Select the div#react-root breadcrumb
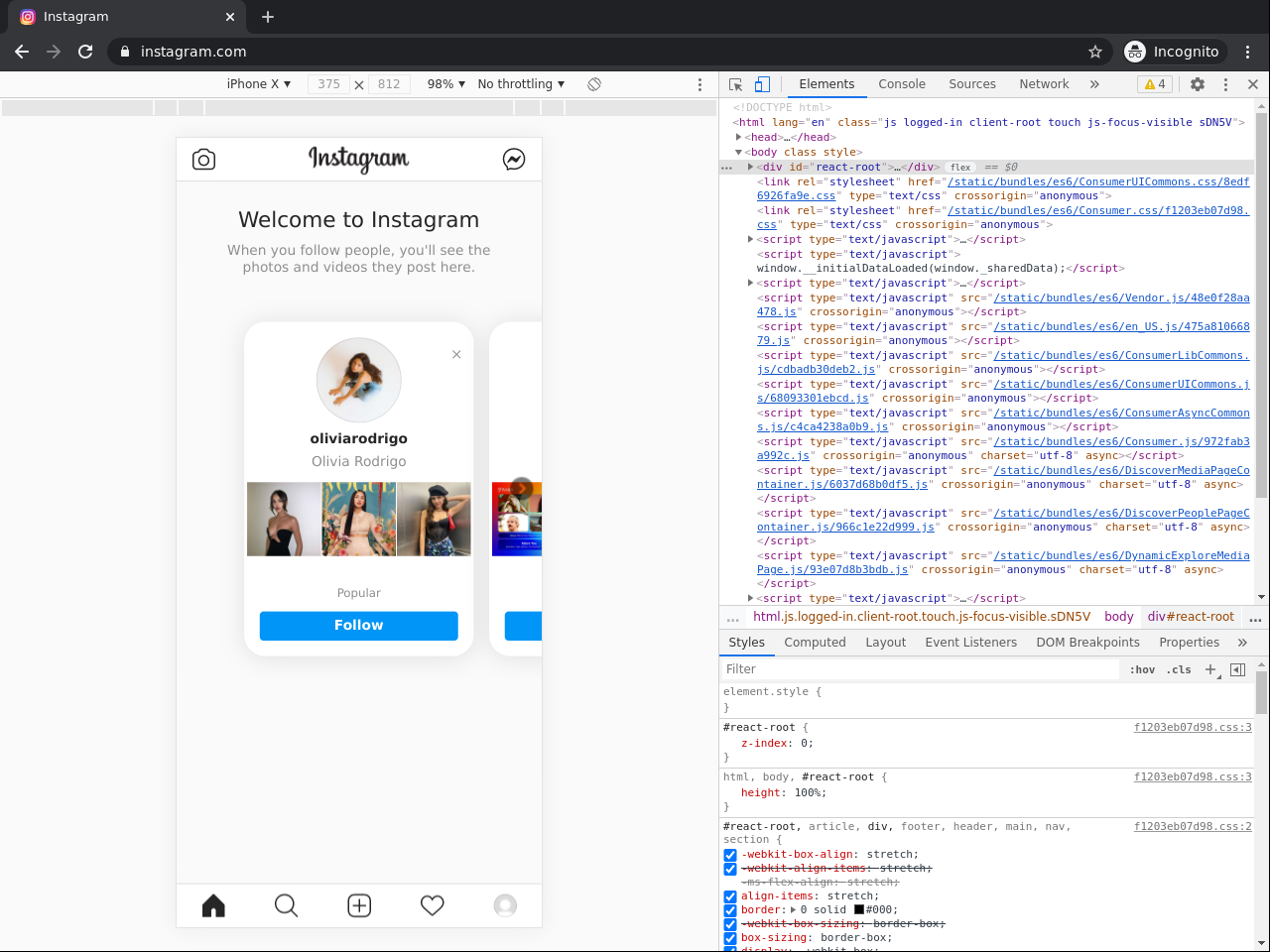The height and width of the screenshot is (952, 1270). [1191, 617]
